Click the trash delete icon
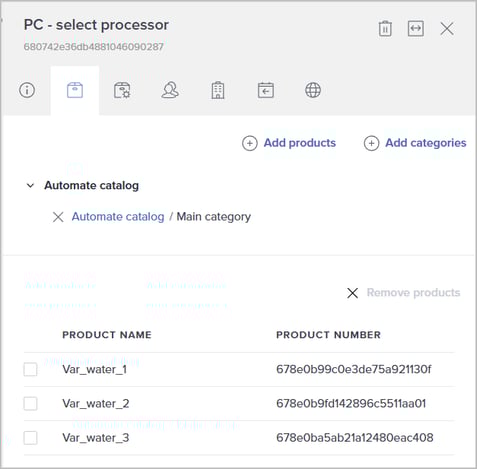 point(385,29)
